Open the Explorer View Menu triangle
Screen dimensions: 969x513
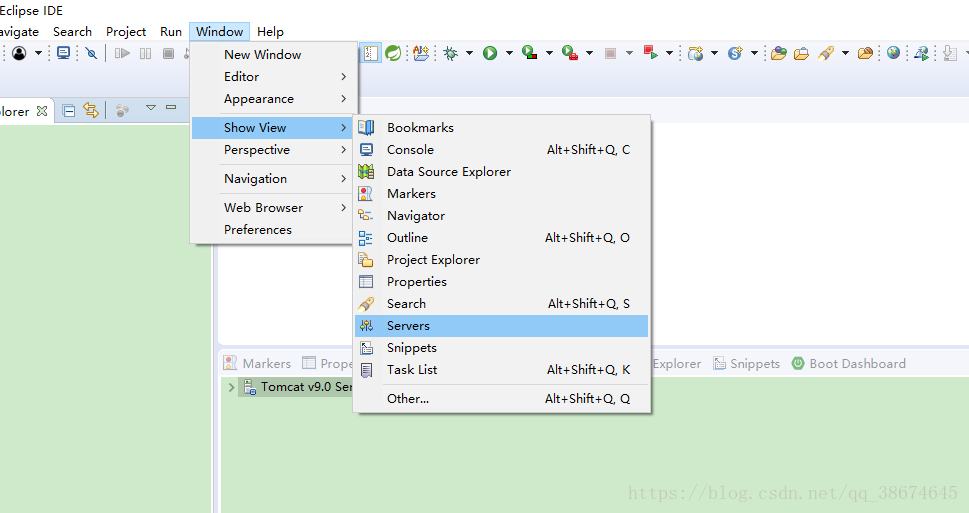tap(150, 108)
